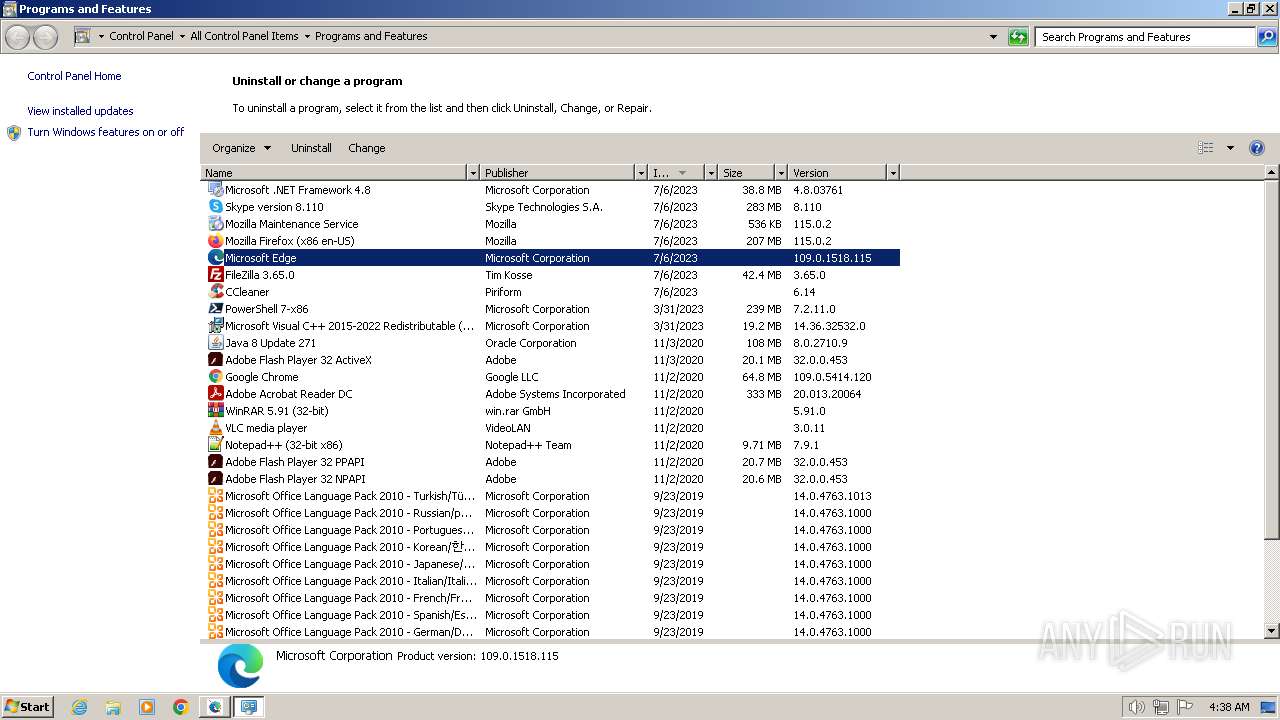Open the view options dropdown arrow

click(x=1230, y=148)
